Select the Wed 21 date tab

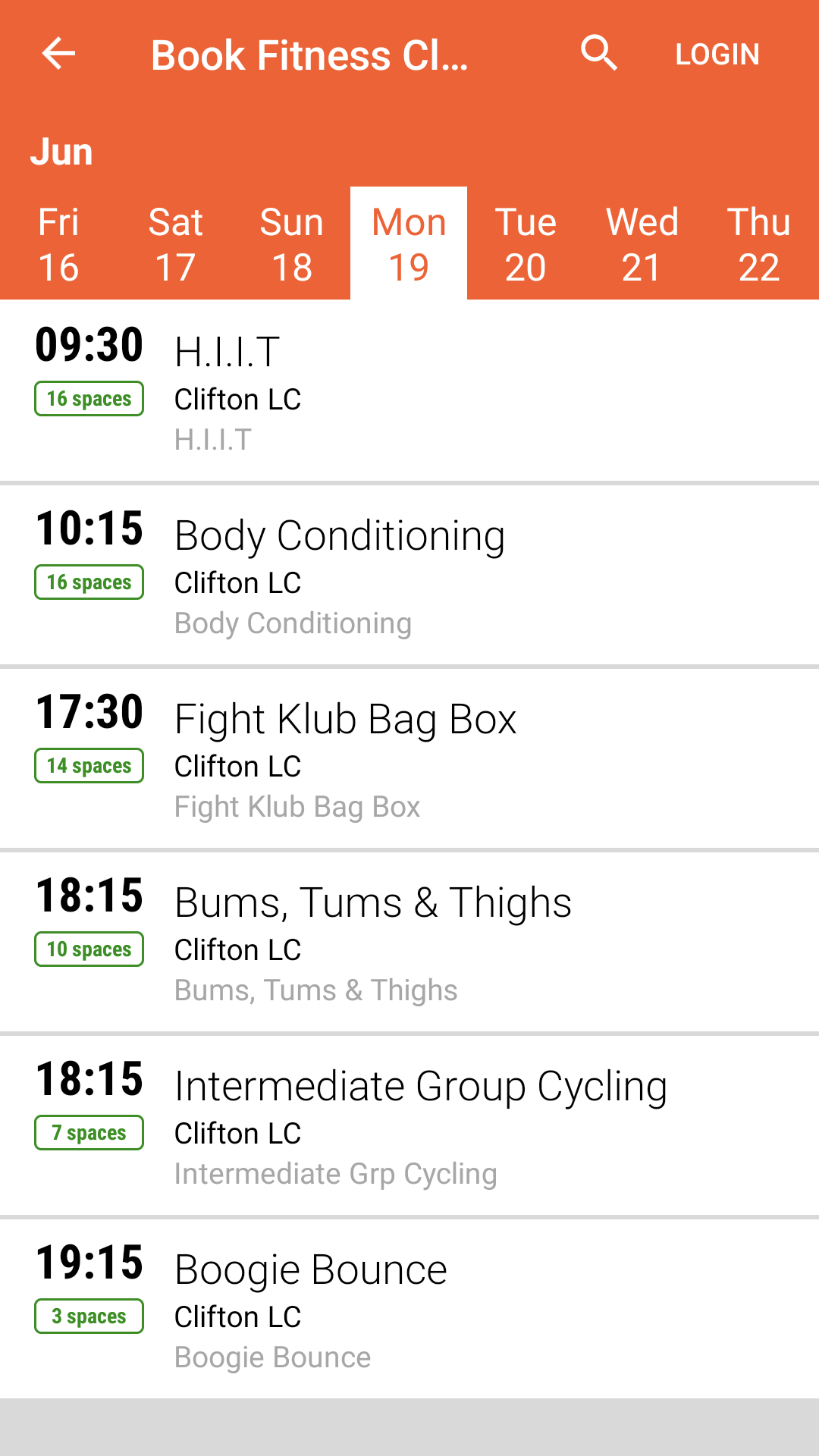tap(642, 244)
